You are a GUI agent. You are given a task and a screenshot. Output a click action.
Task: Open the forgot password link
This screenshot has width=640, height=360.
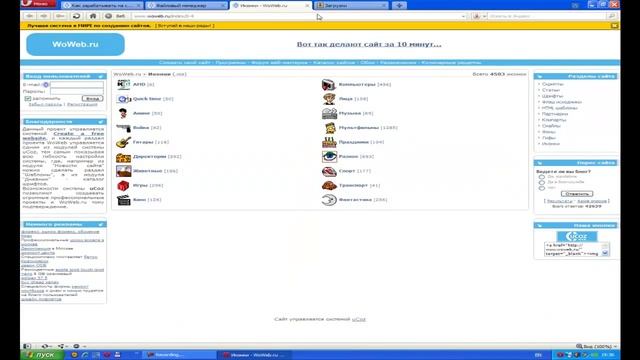(x=45, y=104)
